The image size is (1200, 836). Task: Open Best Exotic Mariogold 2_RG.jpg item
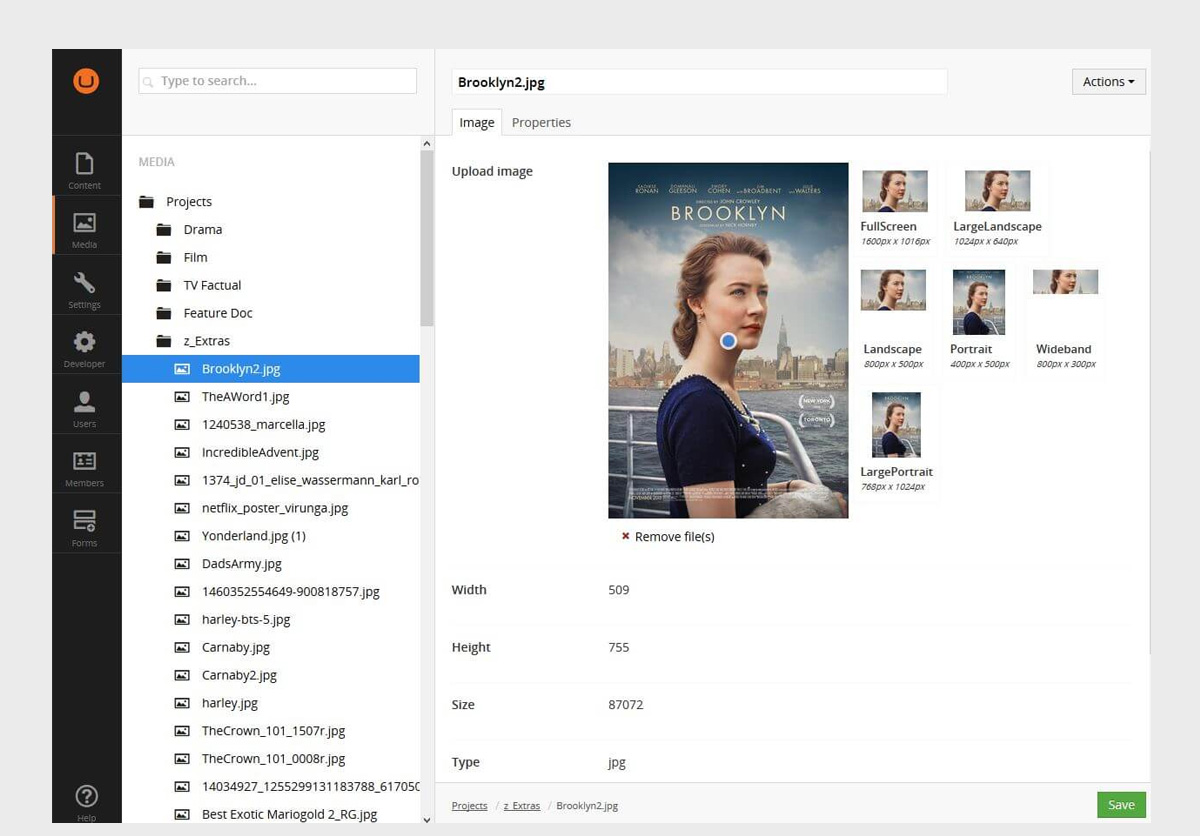click(289, 815)
